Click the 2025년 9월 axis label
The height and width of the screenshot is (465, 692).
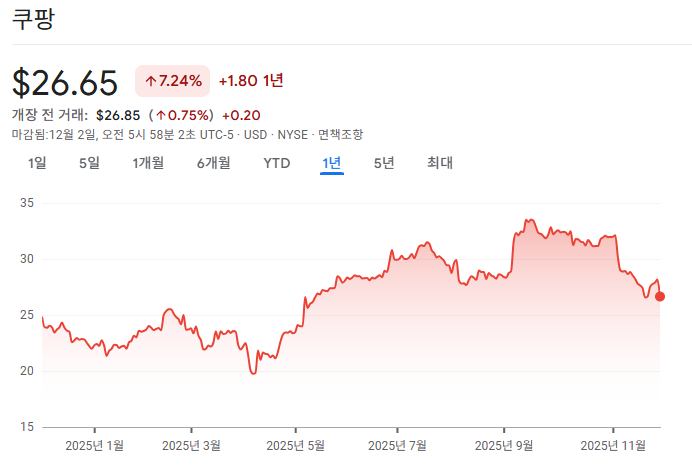[x=504, y=446]
